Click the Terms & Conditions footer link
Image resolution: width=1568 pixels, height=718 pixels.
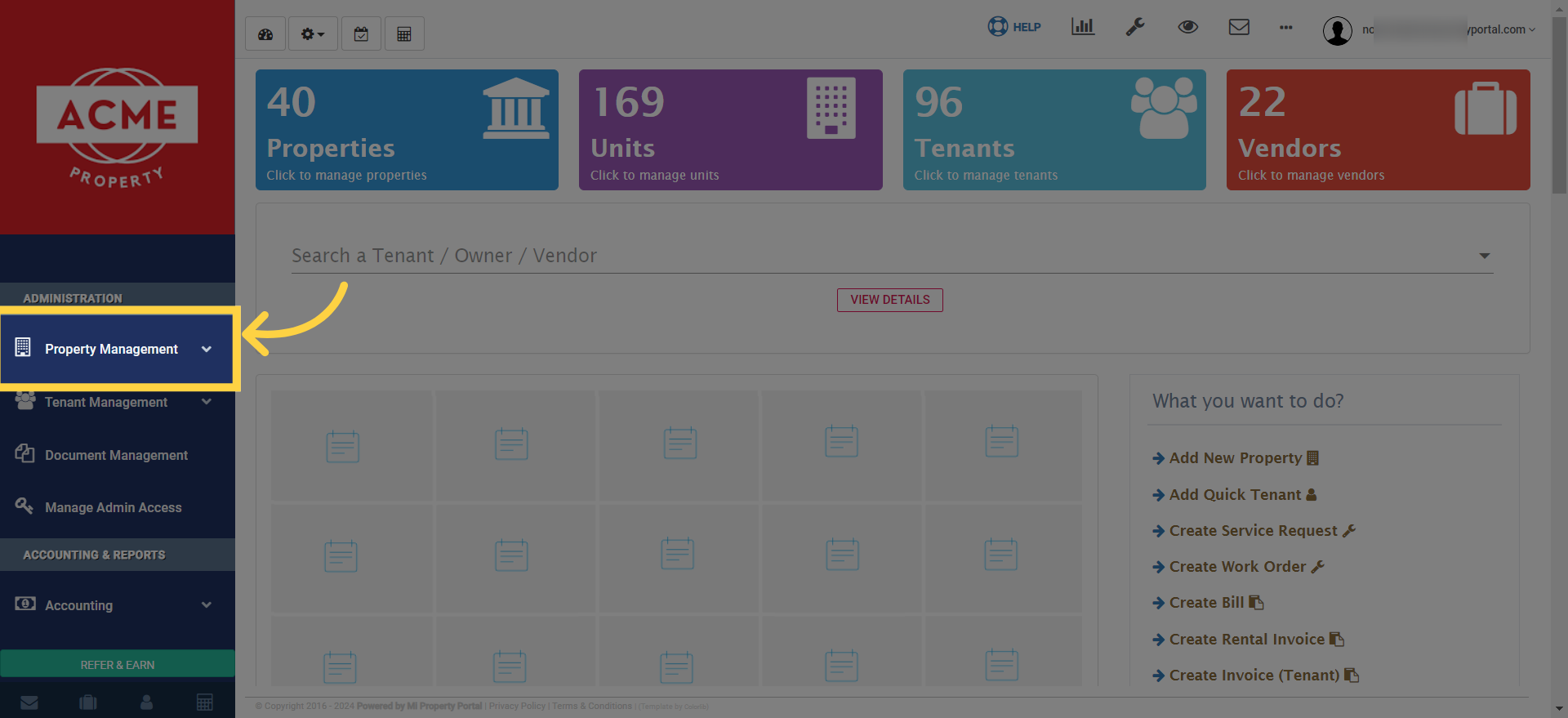pos(592,707)
